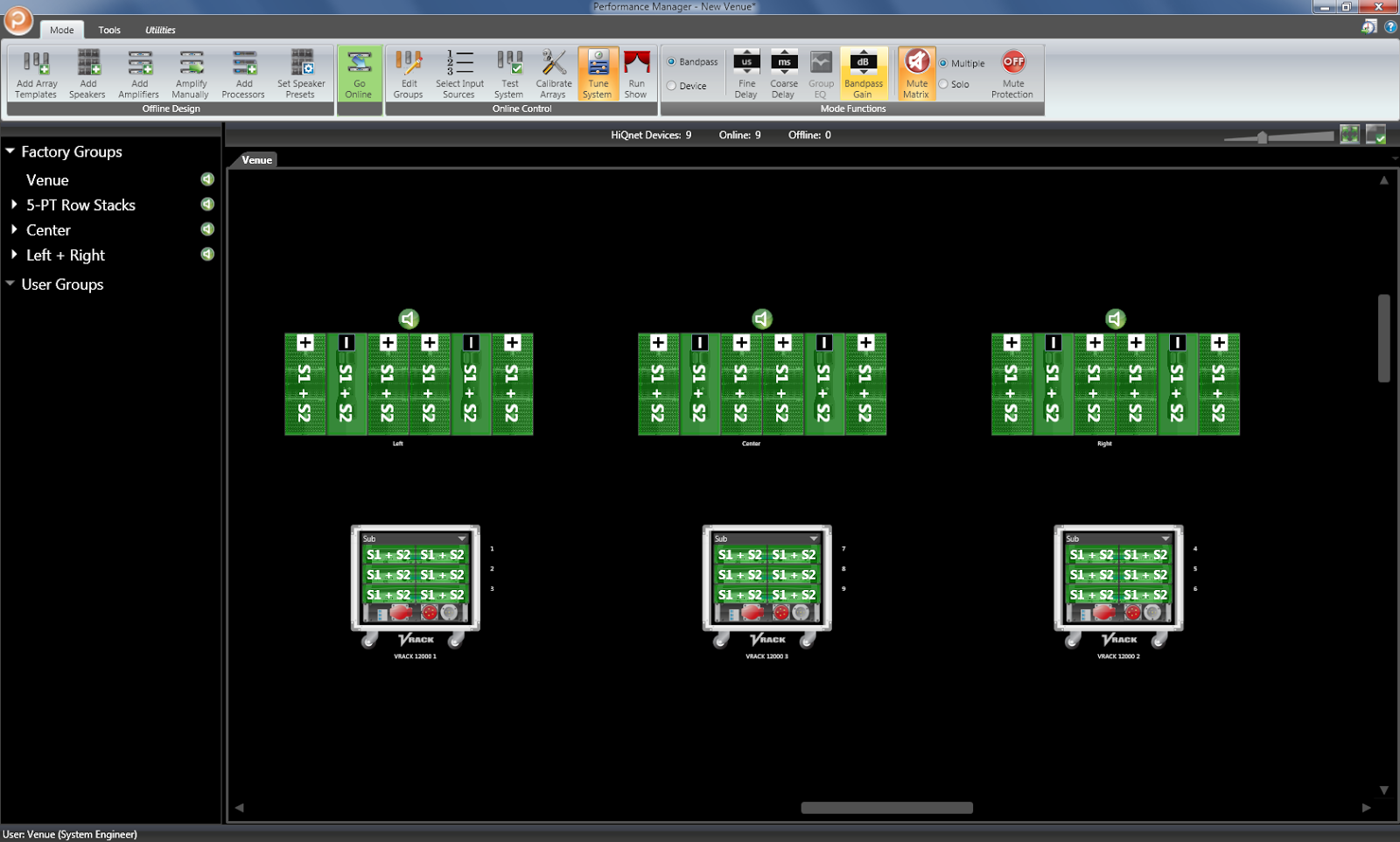Open the Bandpass Gain function

click(x=864, y=74)
